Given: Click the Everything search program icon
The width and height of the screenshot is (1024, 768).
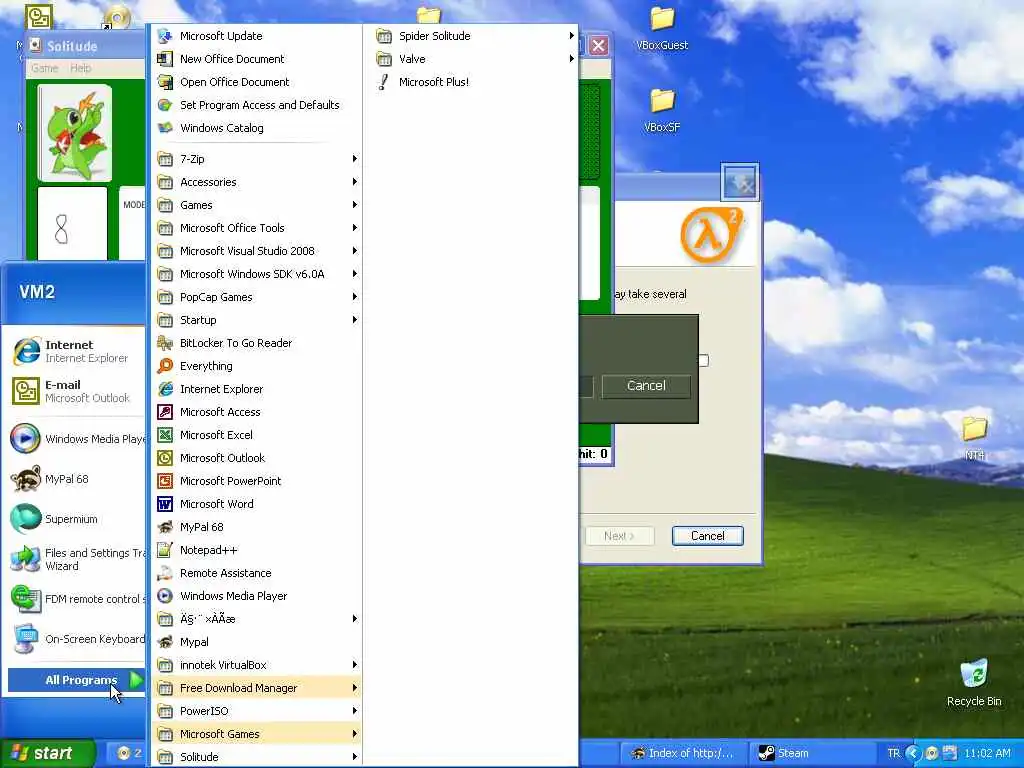Looking at the screenshot, I should click(165, 366).
